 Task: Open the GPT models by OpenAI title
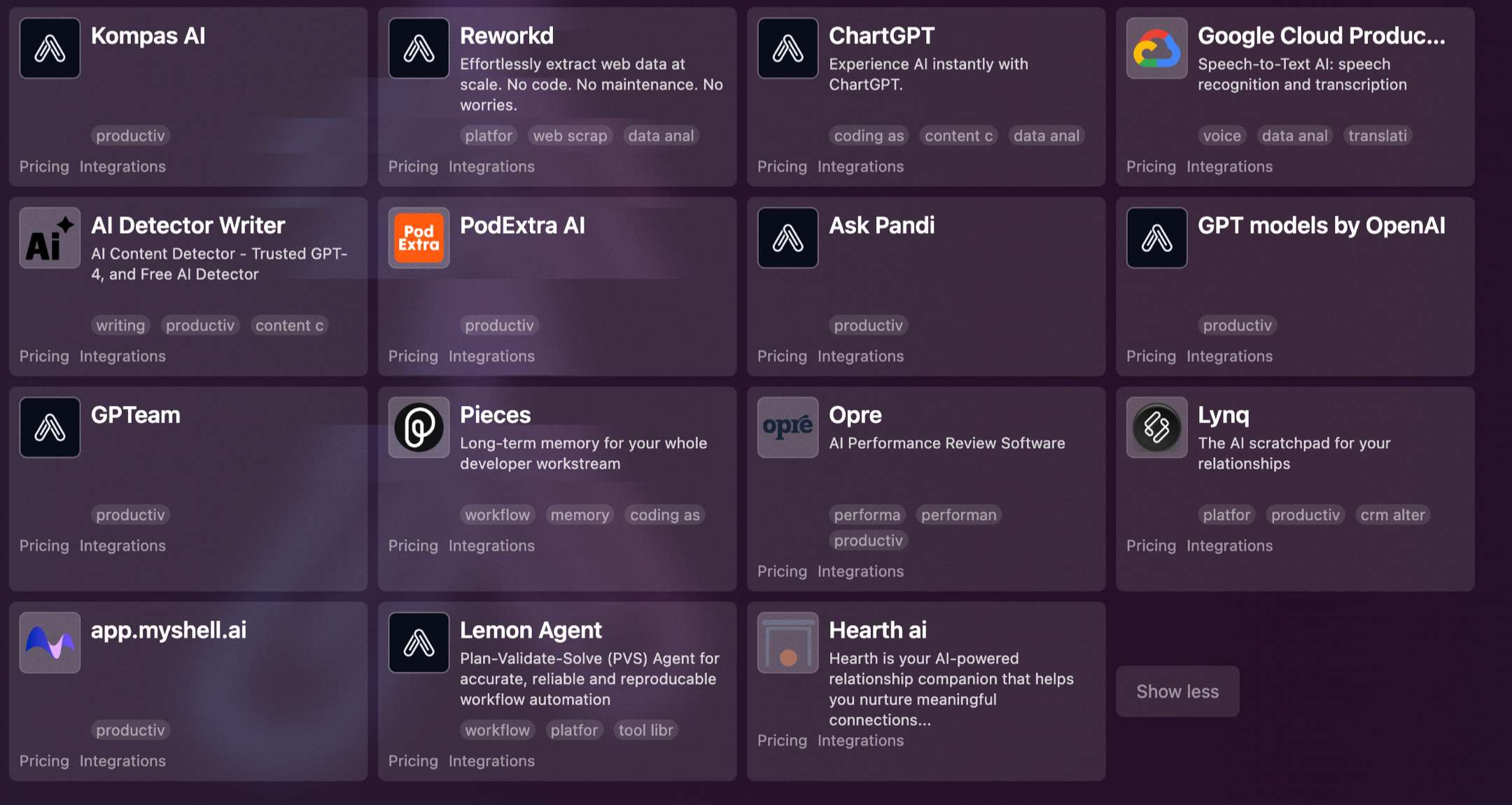(1321, 225)
